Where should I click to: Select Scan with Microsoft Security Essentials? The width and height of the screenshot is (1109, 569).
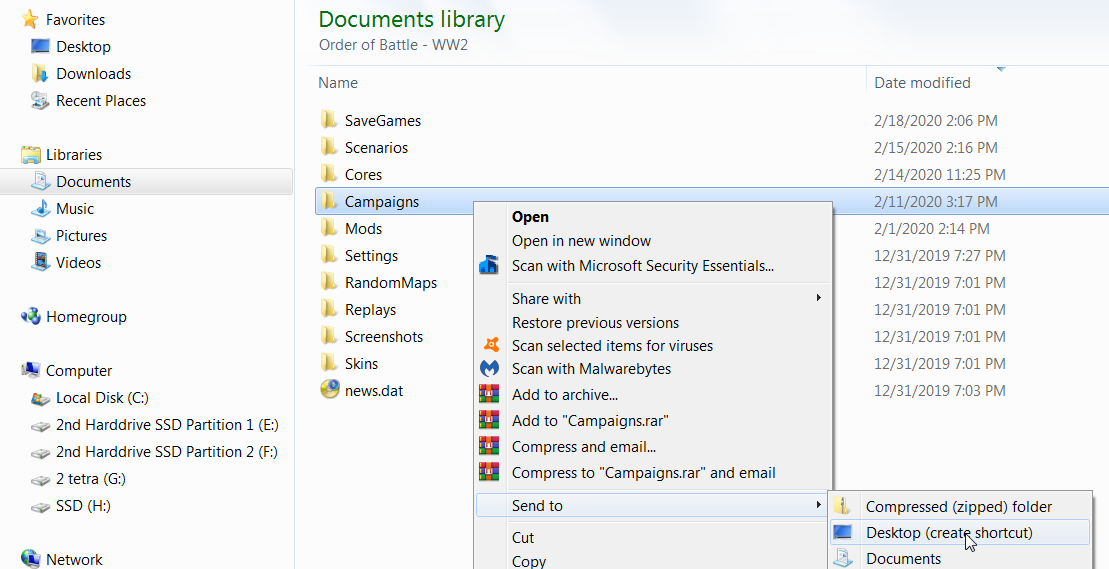pos(643,266)
